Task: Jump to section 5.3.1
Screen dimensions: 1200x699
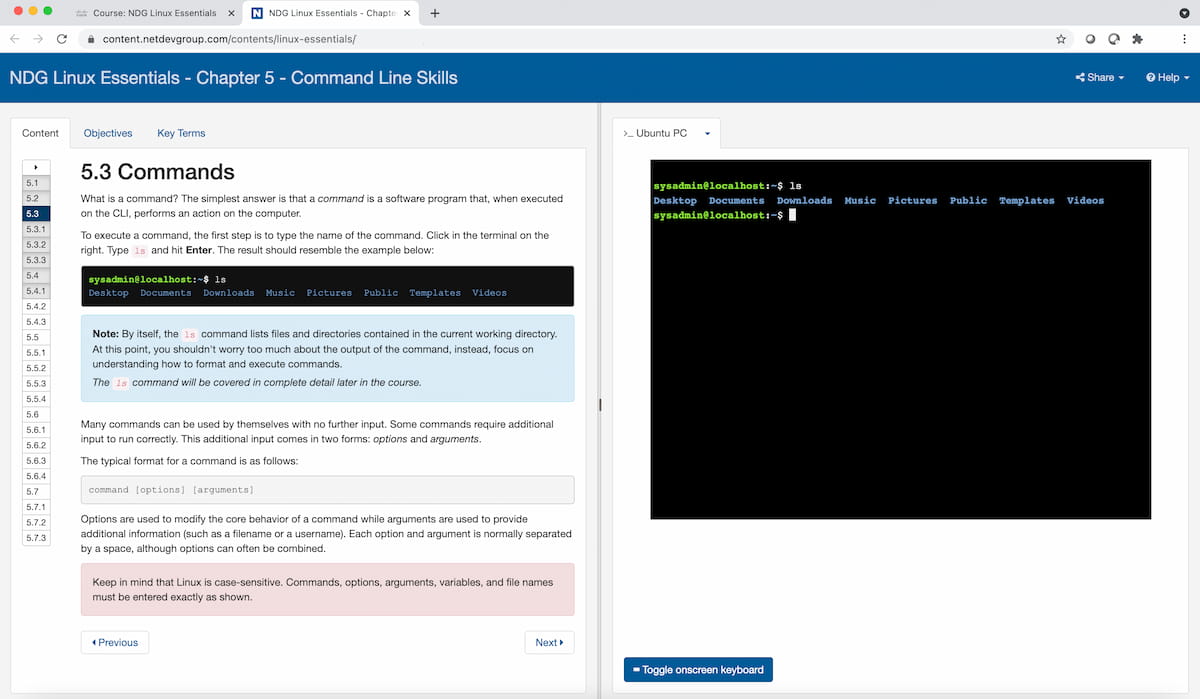Action: [35, 229]
